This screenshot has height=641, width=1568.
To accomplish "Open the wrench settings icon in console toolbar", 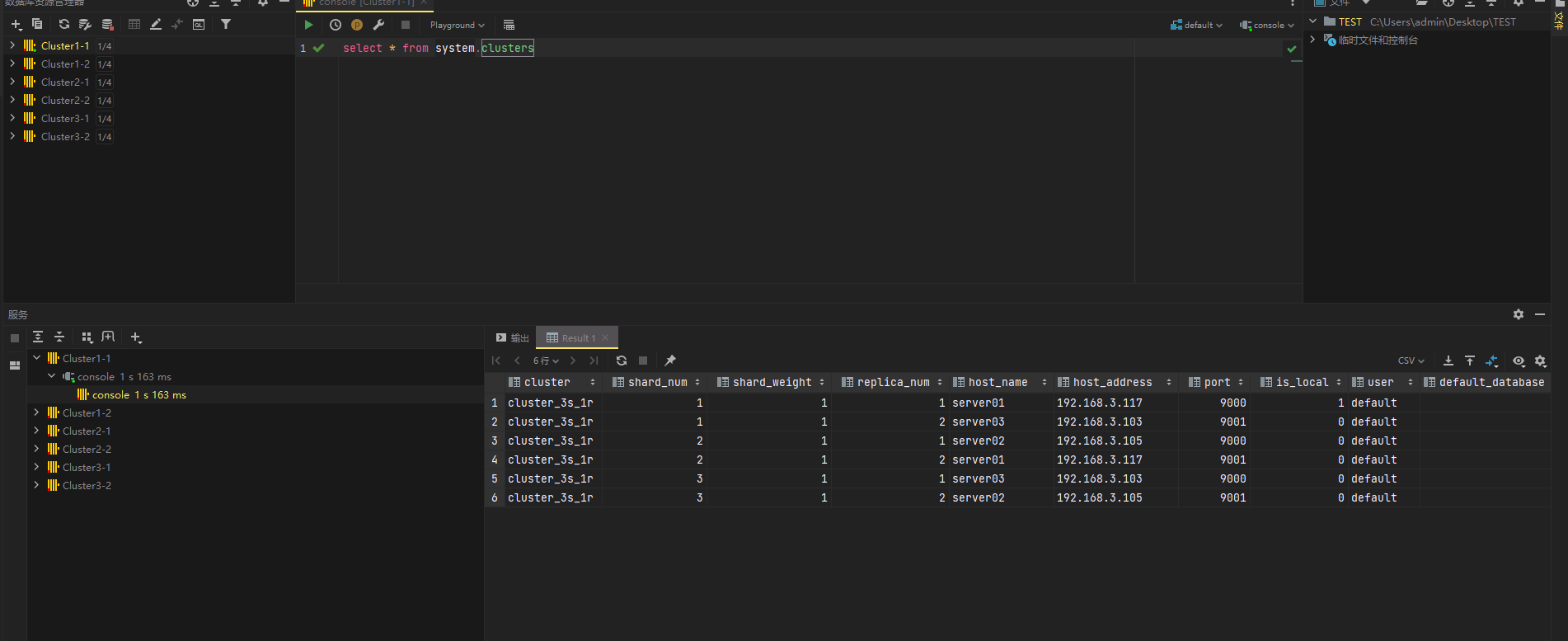I will point(379,25).
